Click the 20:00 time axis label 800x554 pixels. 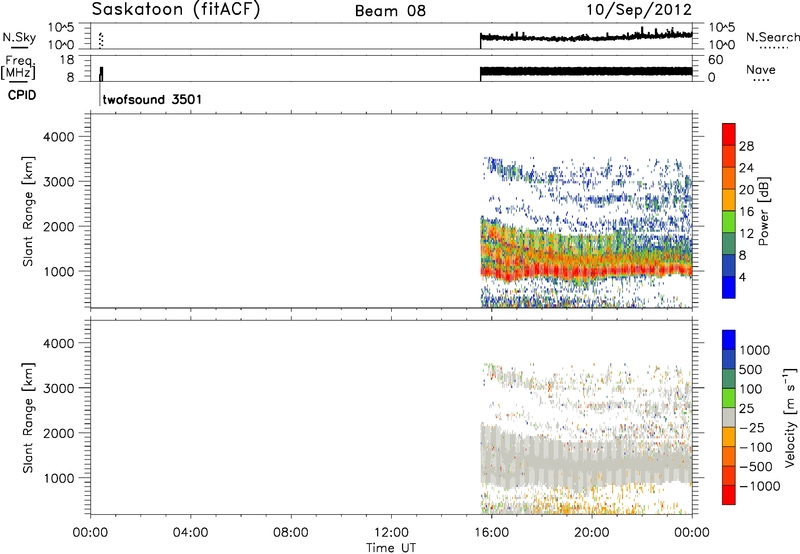tap(591, 533)
